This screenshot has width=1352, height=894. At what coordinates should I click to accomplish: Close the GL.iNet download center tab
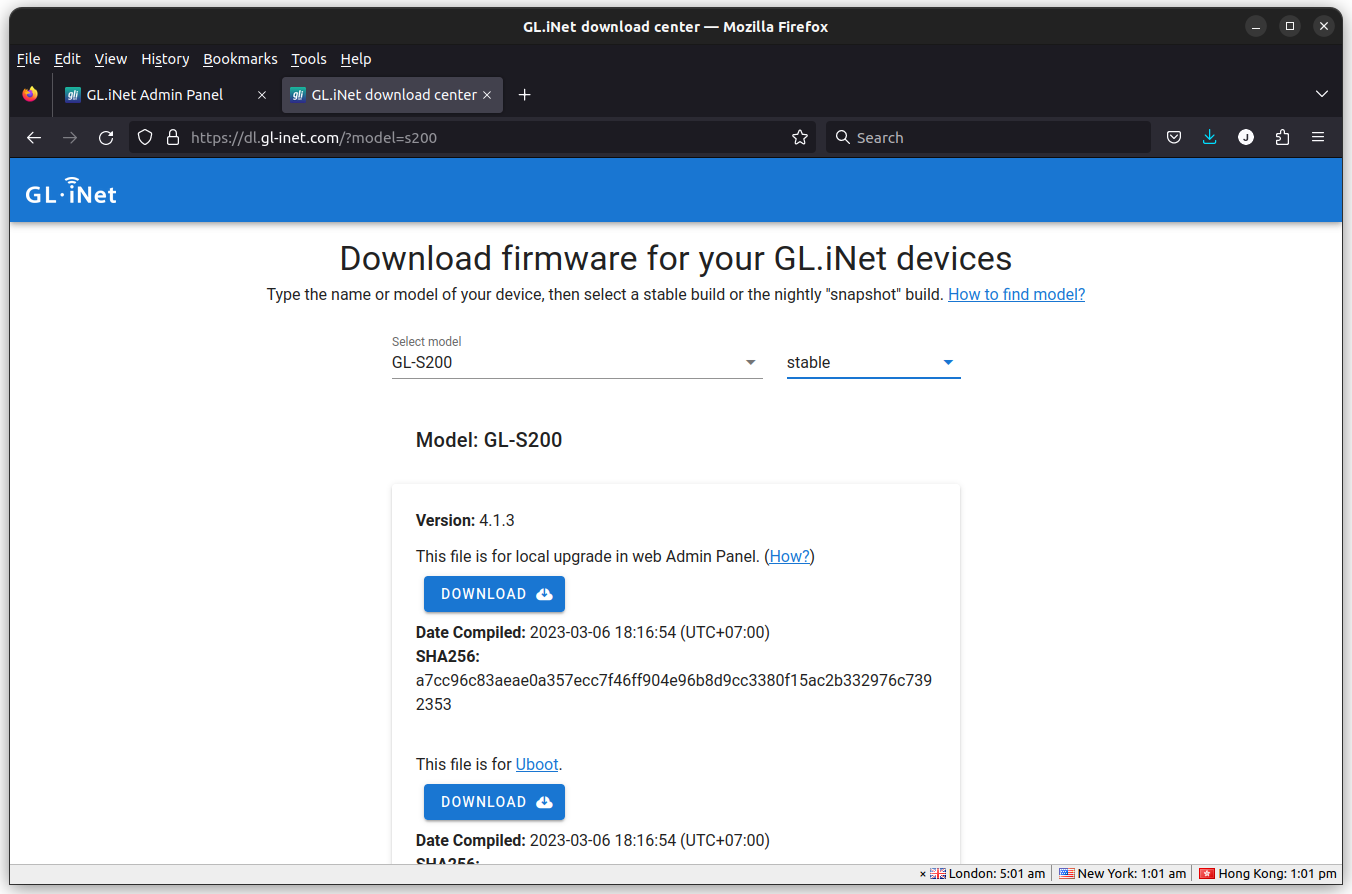(487, 95)
